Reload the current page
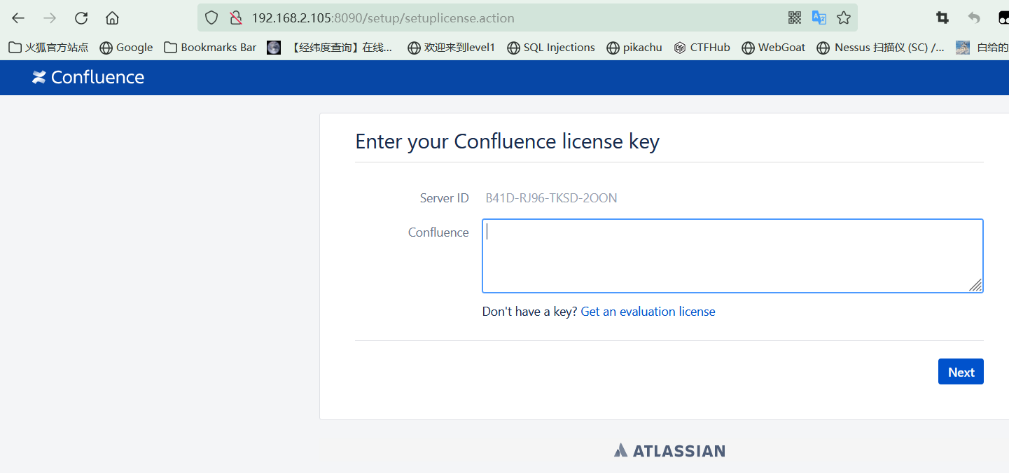1009x473 pixels. tap(81, 17)
